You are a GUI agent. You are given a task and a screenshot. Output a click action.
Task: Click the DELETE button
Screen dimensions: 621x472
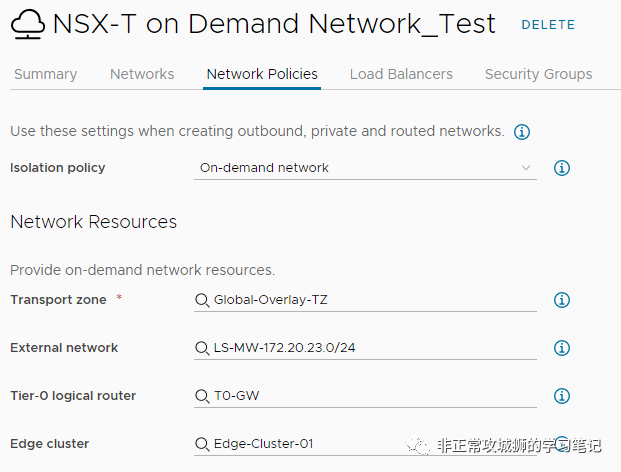pyautogui.click(x=548, y=25)
